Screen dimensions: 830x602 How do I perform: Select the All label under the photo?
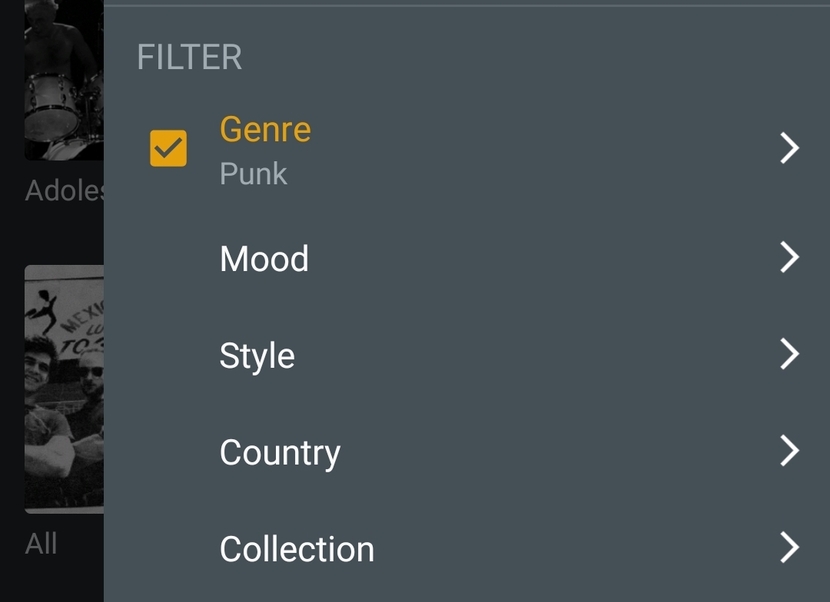[41, 544]
